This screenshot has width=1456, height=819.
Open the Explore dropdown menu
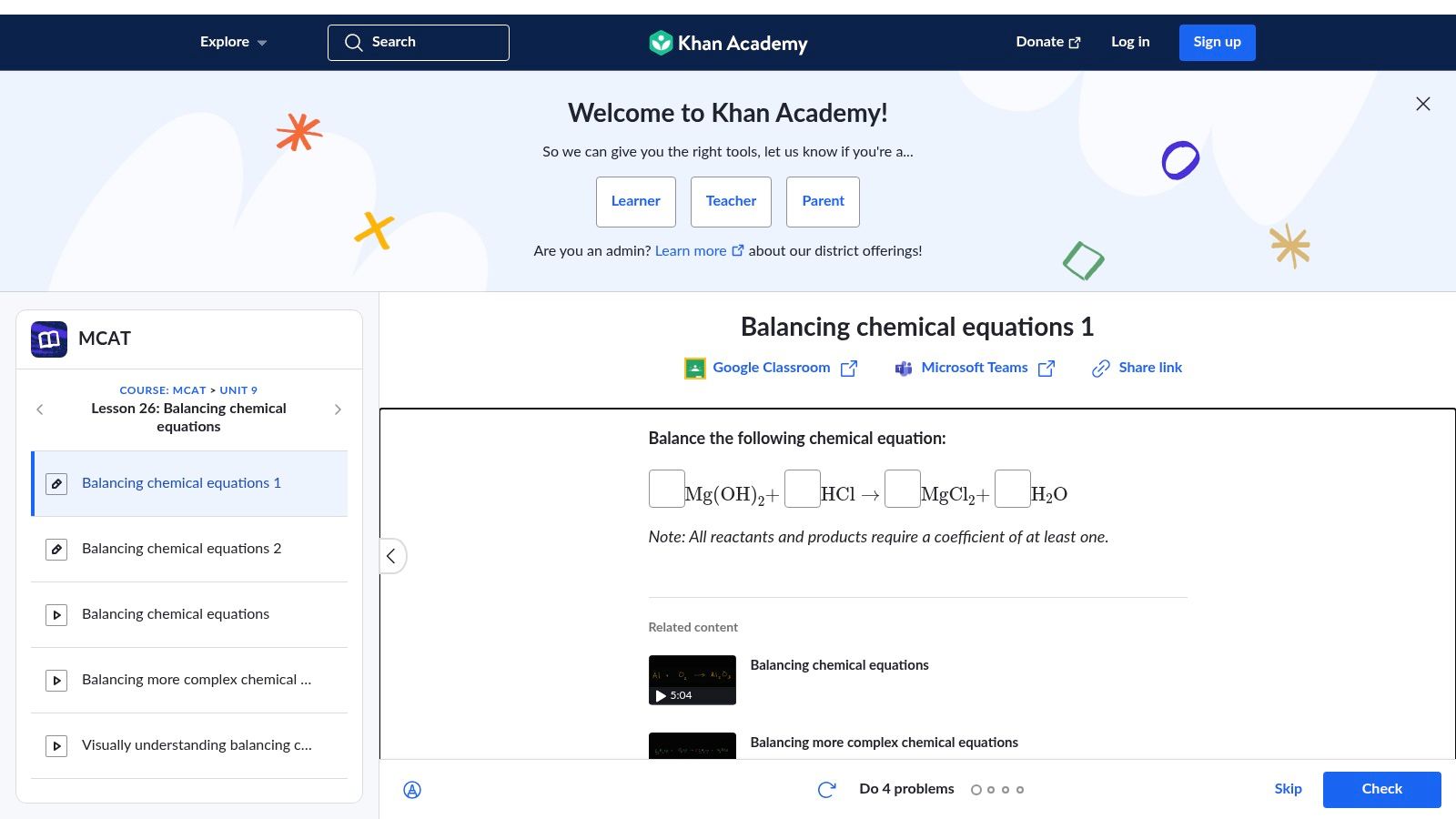(x=234, y=42)
